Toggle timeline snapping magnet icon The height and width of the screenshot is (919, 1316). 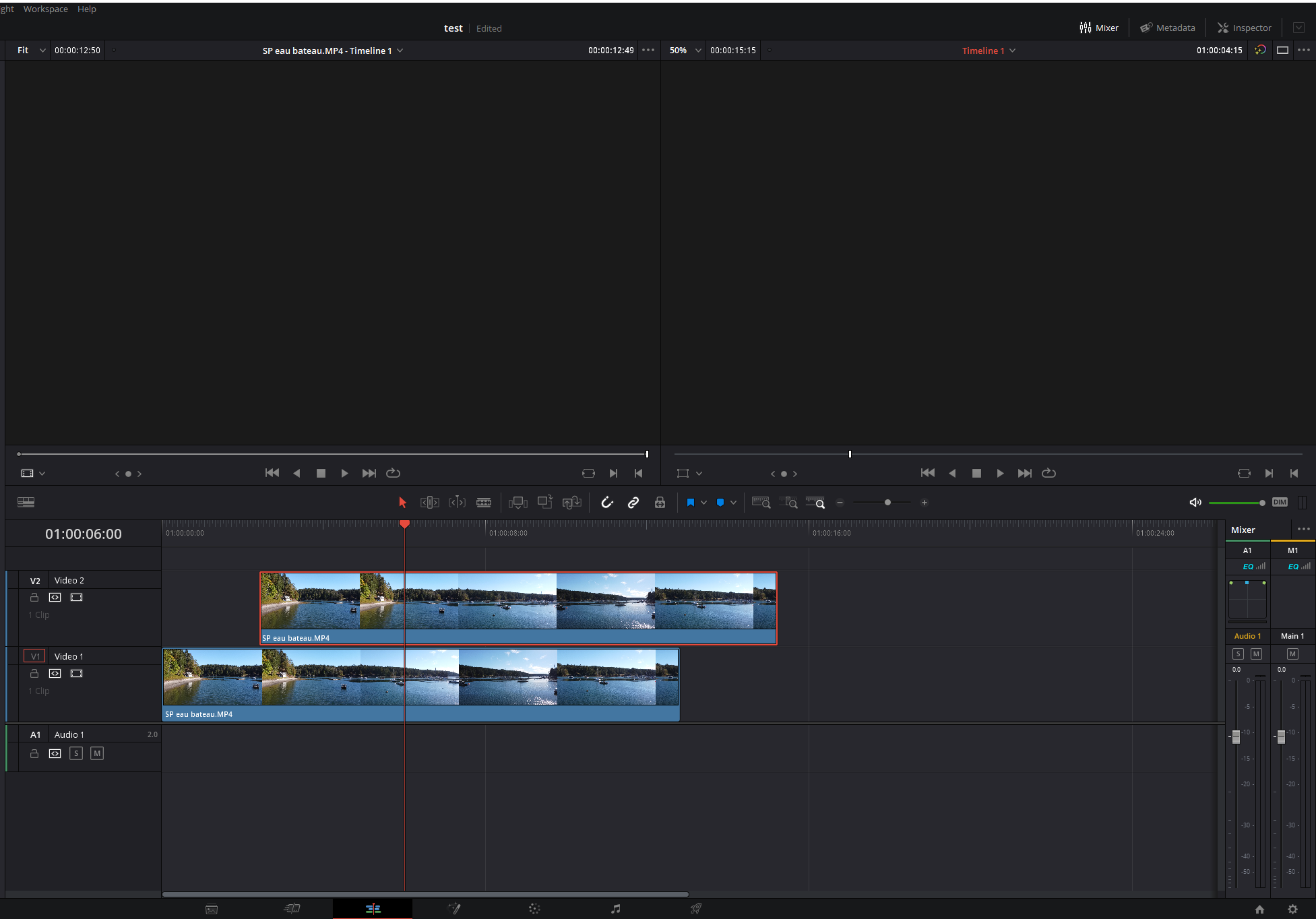point(607,503)
